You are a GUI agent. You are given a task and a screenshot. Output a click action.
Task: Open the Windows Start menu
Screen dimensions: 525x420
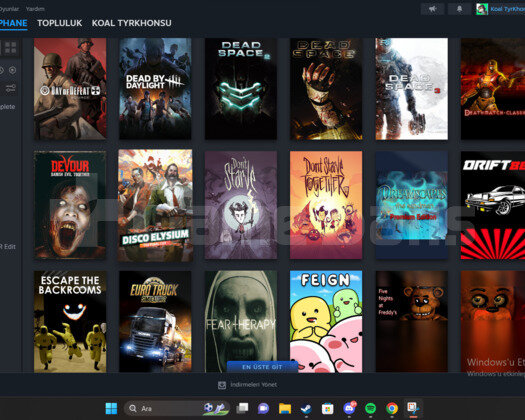(111, 408)
